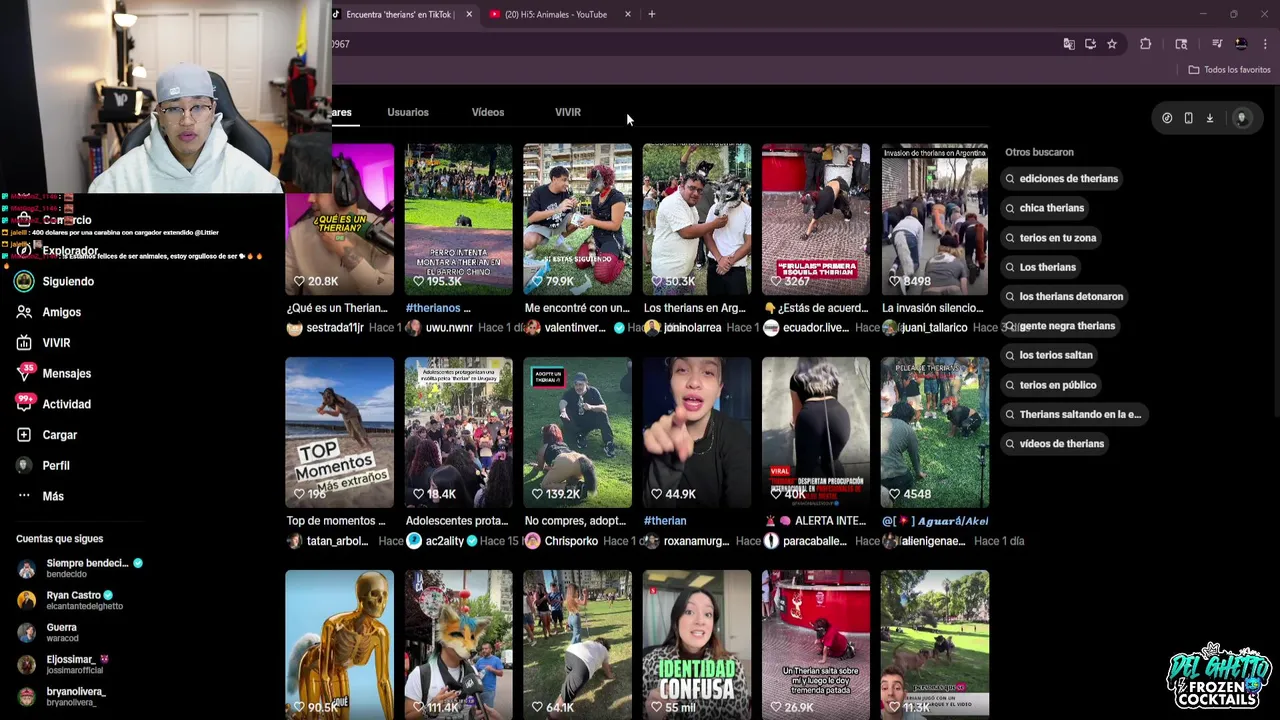Switch to the VIVIR search tab
The image size is (1280, 720).
(x=568, y=112)
